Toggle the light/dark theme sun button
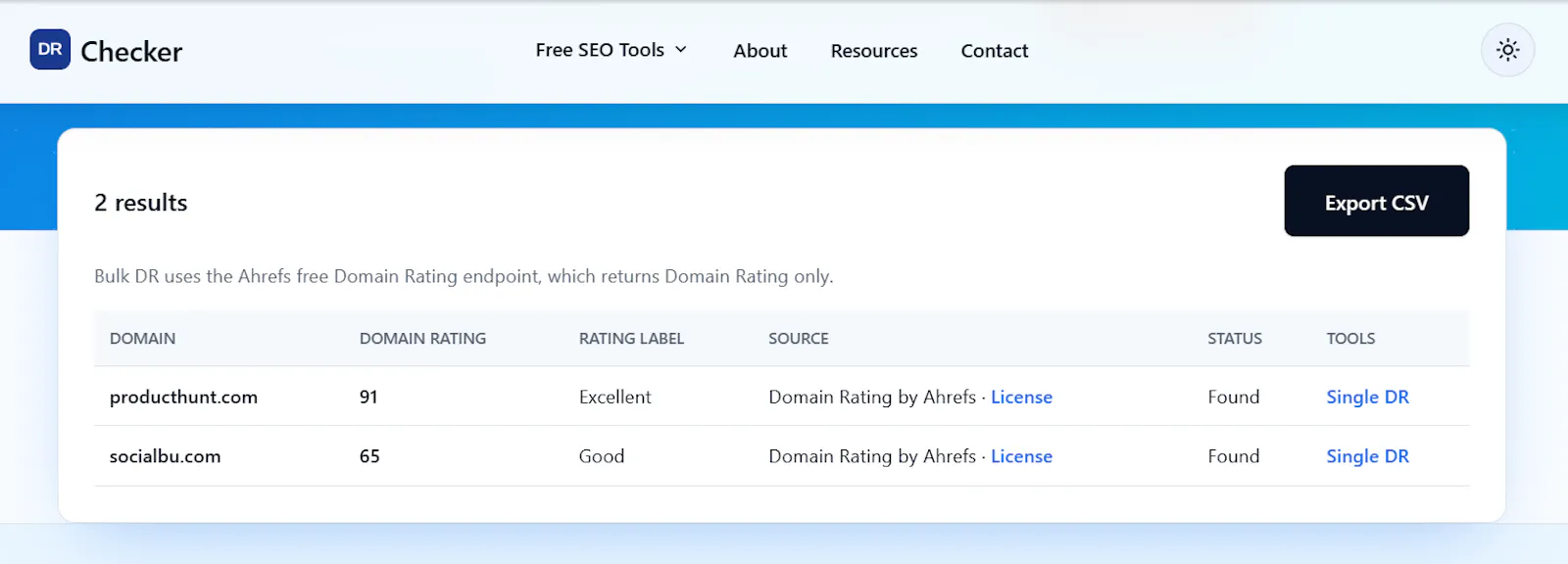Viewport: 1568px width, 564px height. tap(1507, 50)
